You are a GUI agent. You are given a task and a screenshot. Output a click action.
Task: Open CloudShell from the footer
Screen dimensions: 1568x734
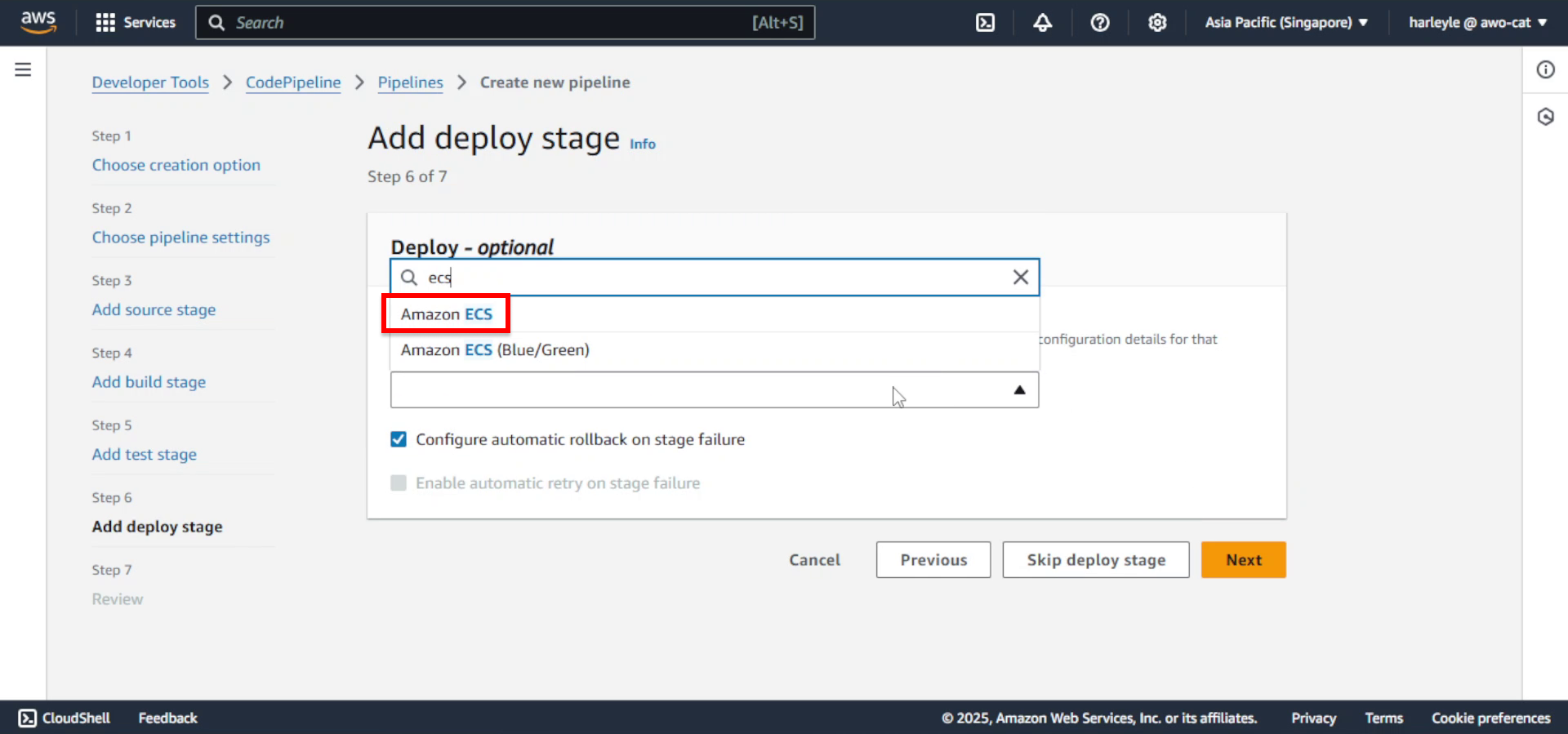65,718
